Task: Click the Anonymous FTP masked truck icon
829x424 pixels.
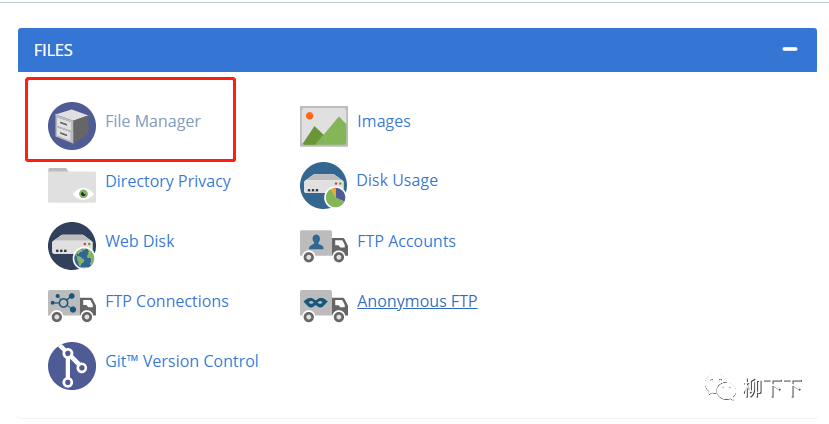Action: (324, 305)
